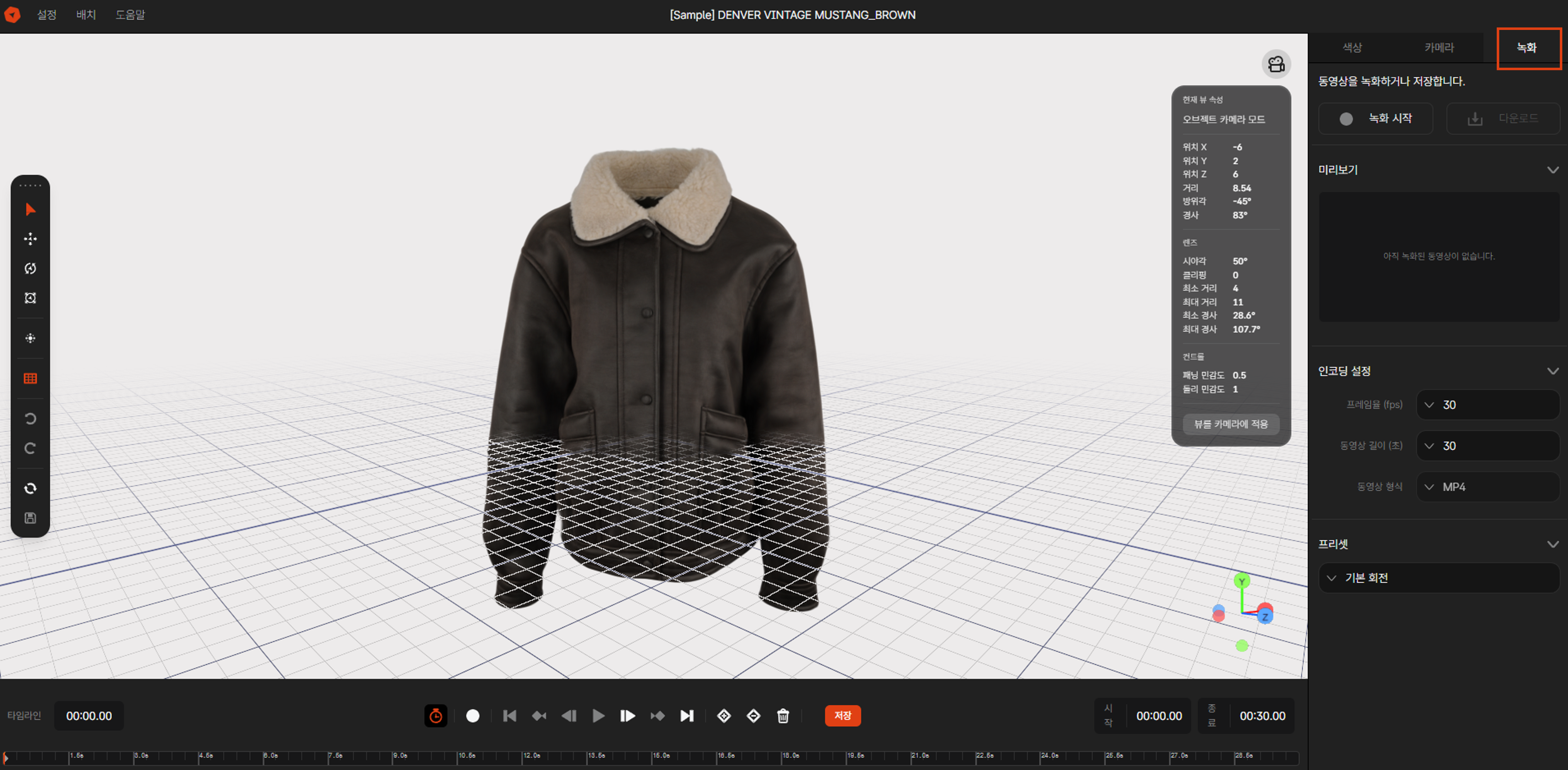Viewport: 1568px width, 770px height.
Task: Toggle the orange grid display tool
Action: (30, 378)
